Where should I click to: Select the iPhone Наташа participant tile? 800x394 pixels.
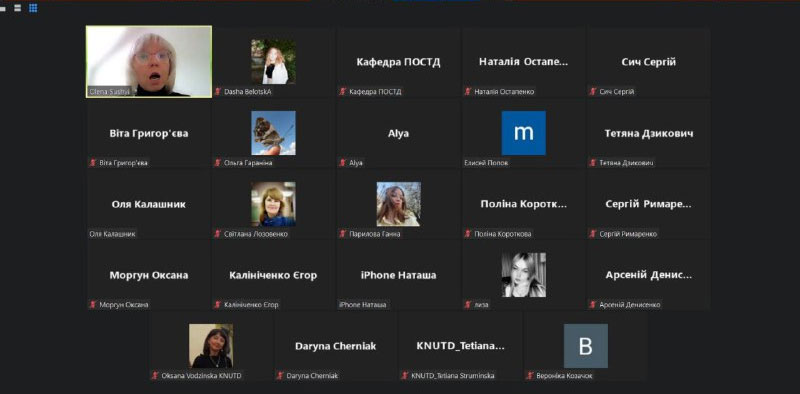[398, 275]
